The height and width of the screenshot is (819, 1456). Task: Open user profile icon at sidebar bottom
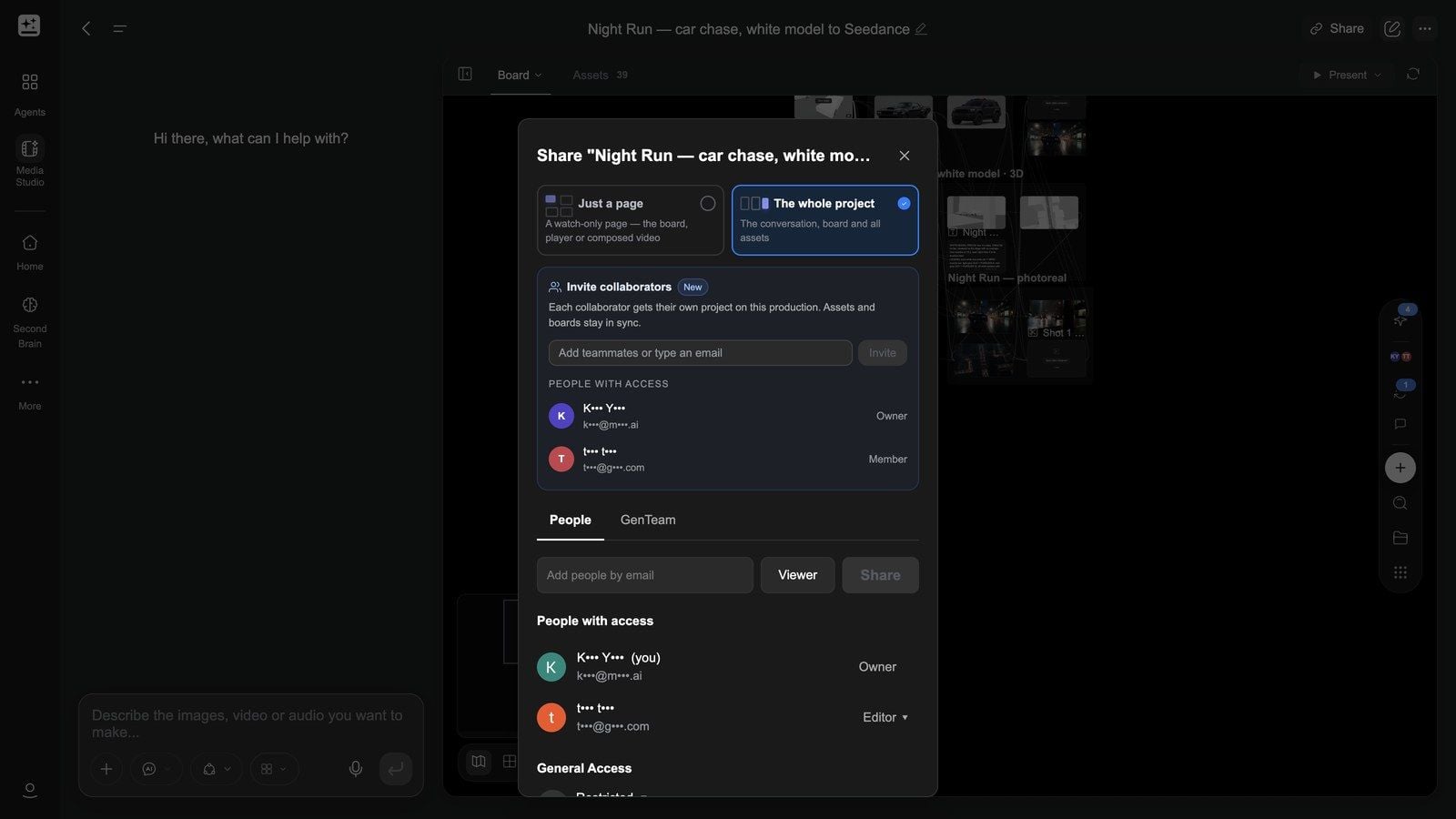pyautogui.click(x=29, y=790)
